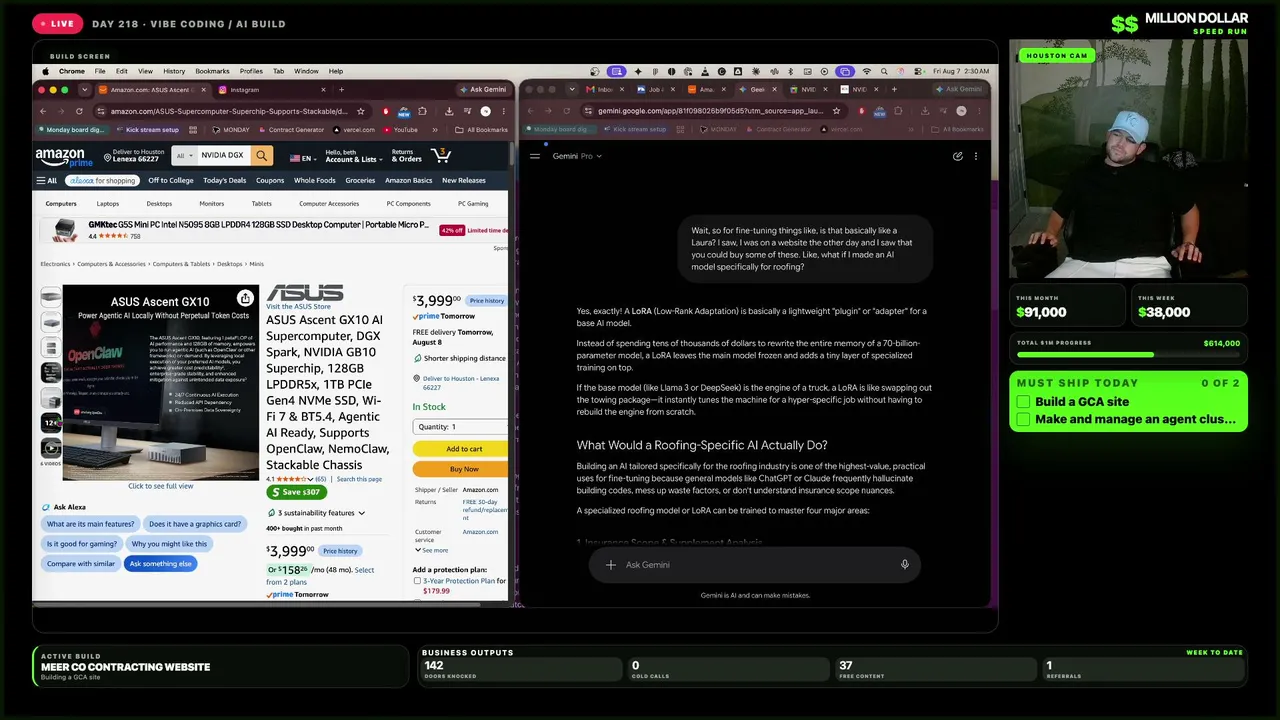Click the Buy Now button
Viewport: 1280px width, 720px height.
click(x=460, y=469)
